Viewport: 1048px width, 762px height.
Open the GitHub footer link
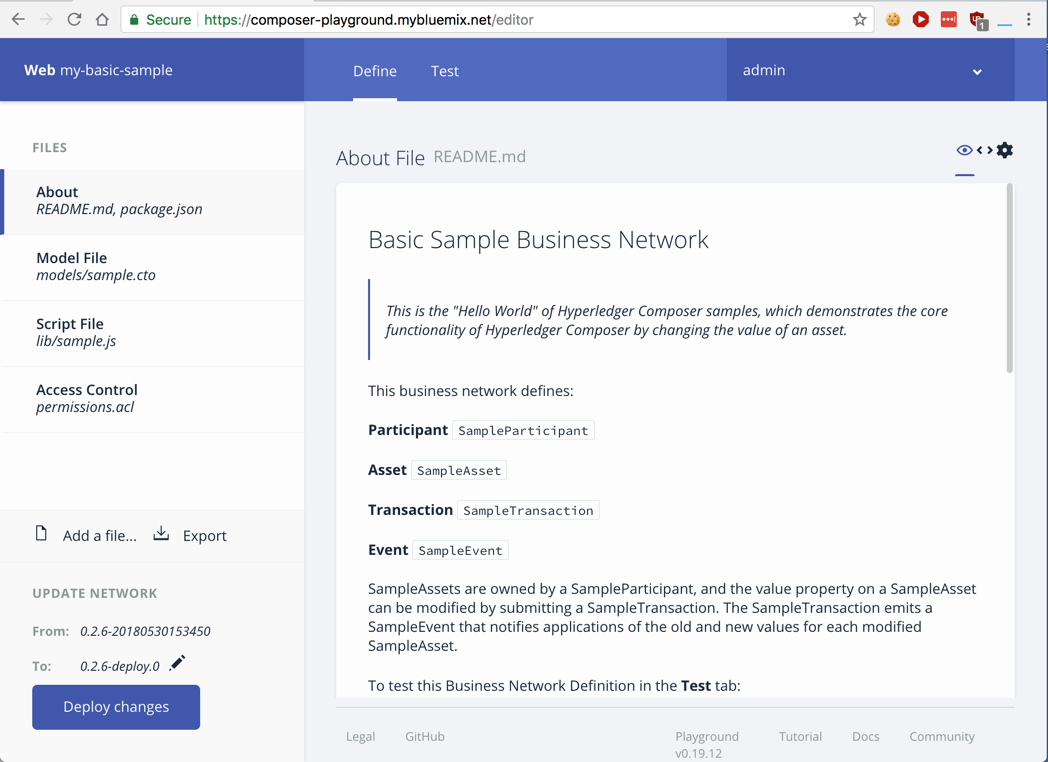425,736
